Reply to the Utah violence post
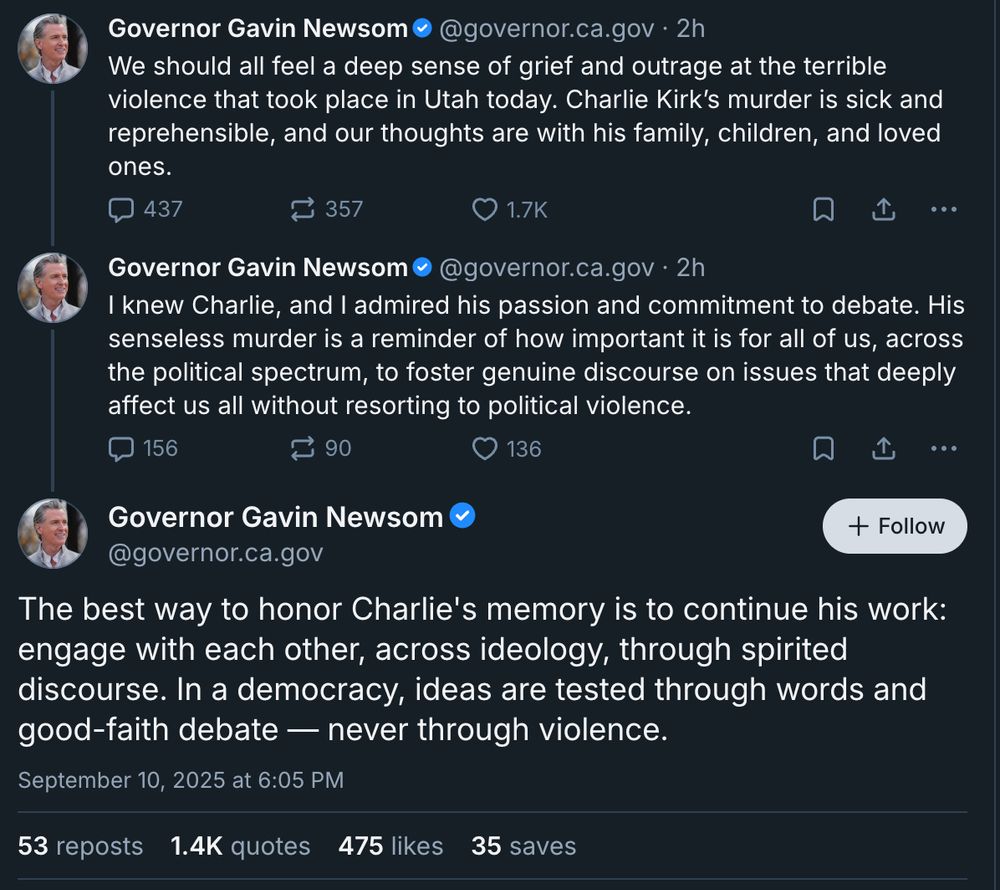 pos(121,209)
